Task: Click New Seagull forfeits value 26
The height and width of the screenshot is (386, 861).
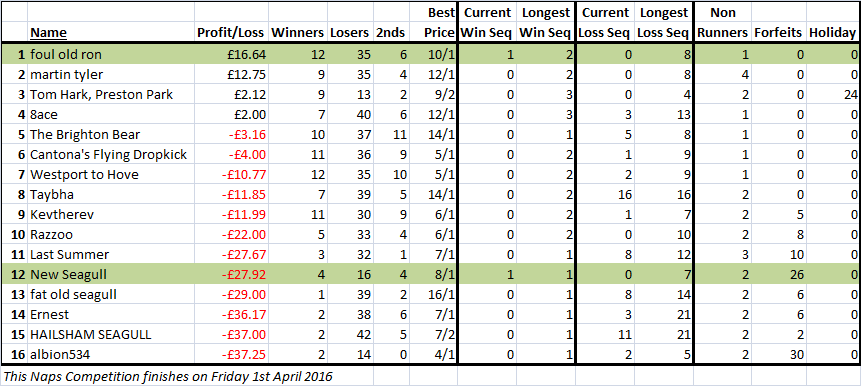Action: click(778, 275)
